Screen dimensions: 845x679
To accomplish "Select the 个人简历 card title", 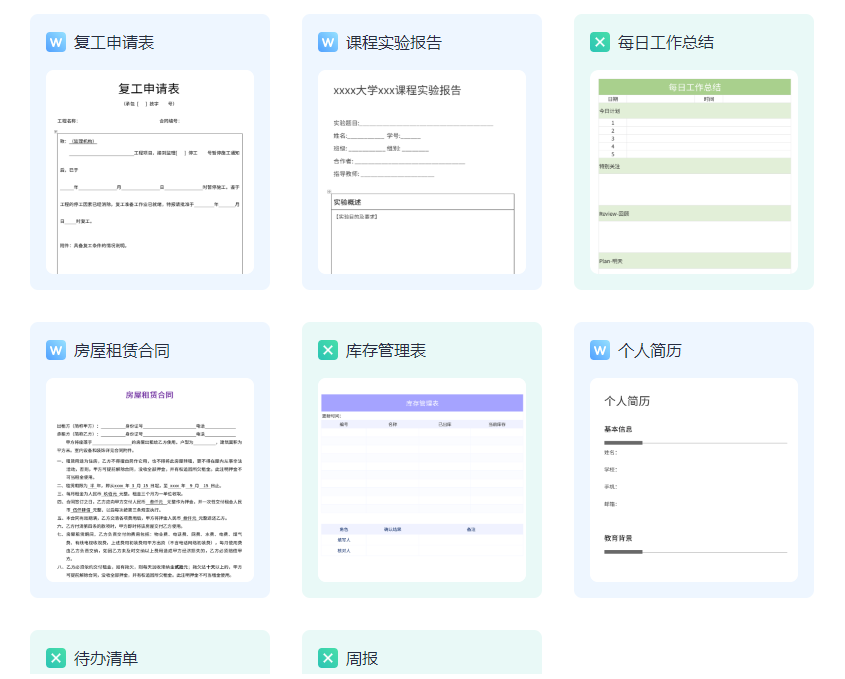I will pos(650,351).
